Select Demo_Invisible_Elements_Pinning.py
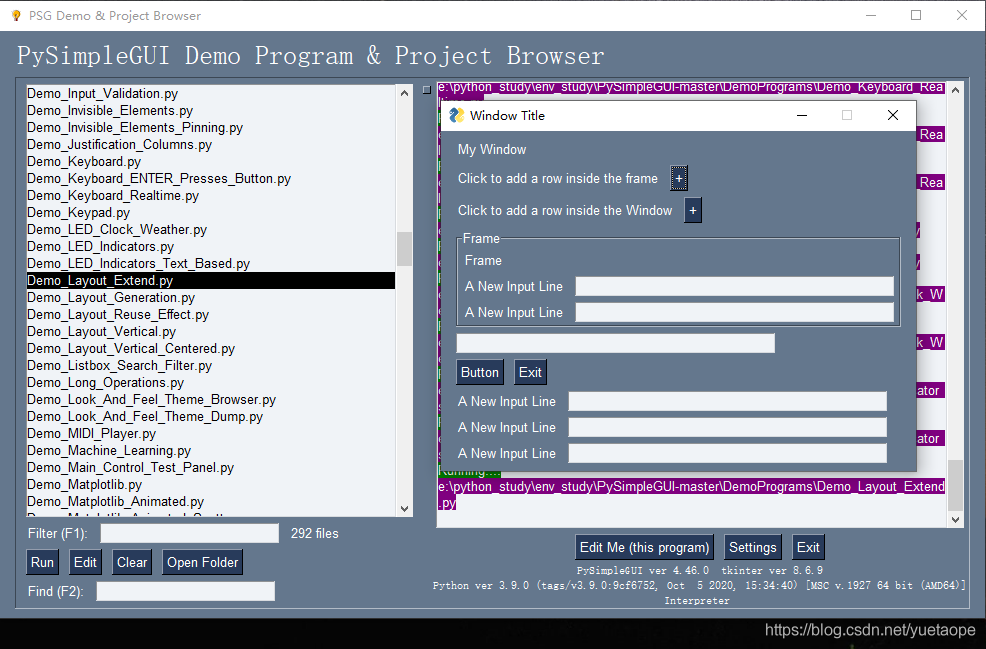This screenshot has width=986, height=649. [211, 127]
